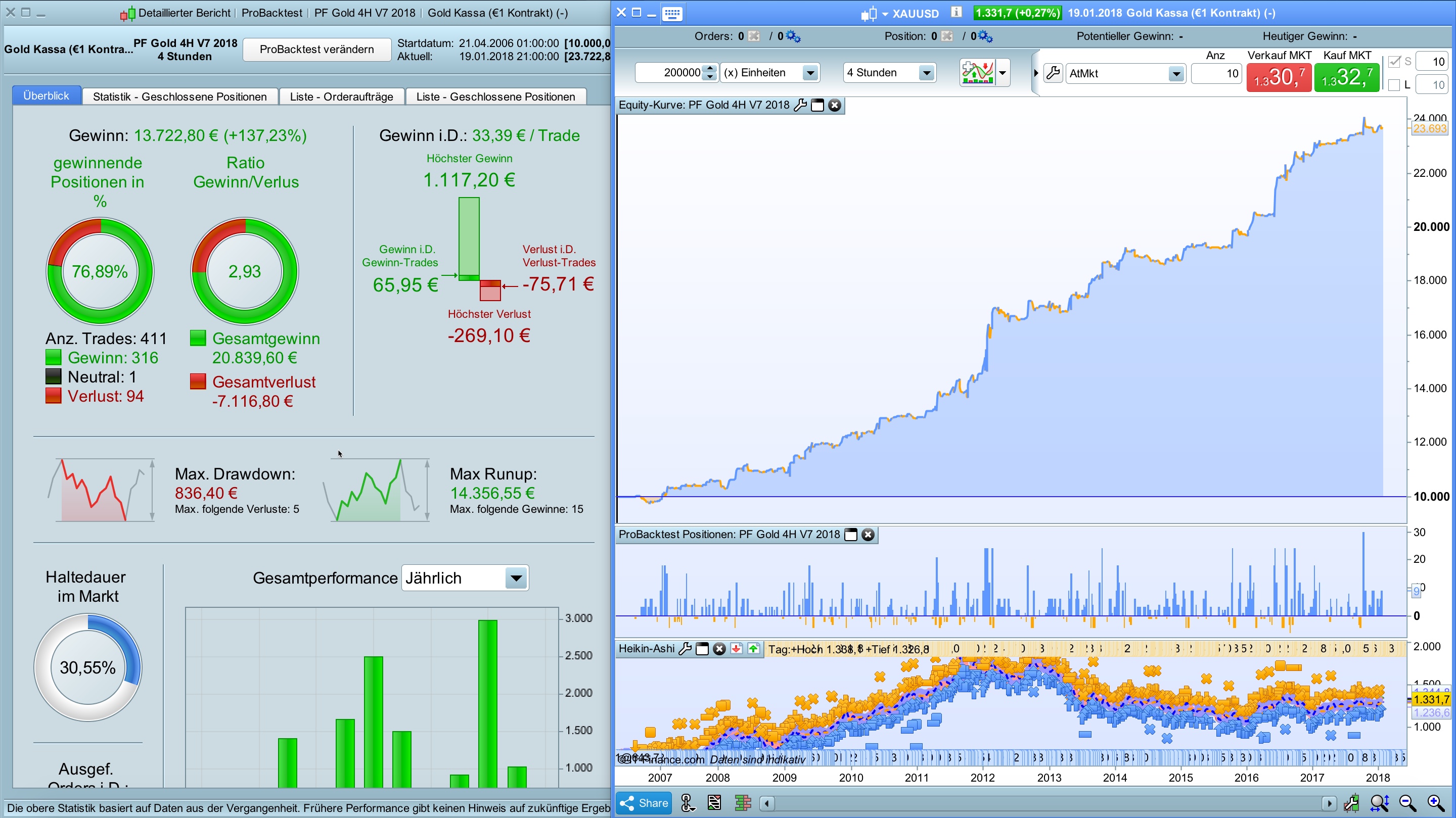Open the Liste - Orderaufträge tab

(x=341, y=97)
